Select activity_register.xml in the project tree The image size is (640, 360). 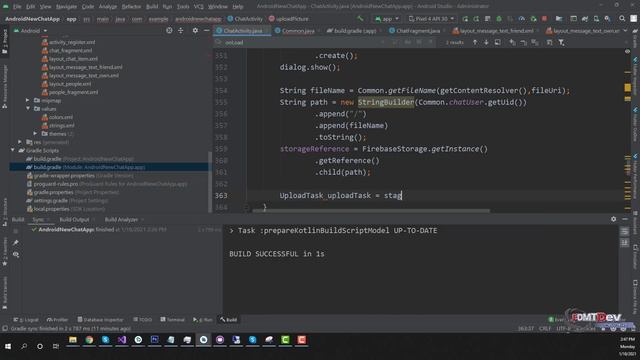click(72, 42)
